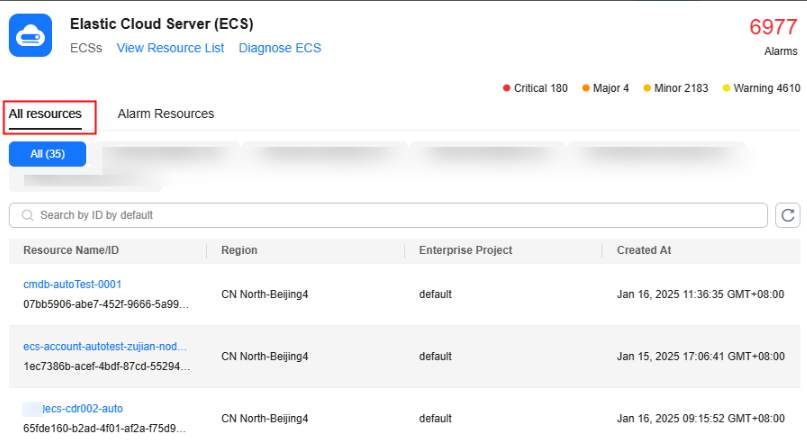Click the orange Major alarm dot
The width and height of the screenshot is (807, 445).
tap(586, 88)
